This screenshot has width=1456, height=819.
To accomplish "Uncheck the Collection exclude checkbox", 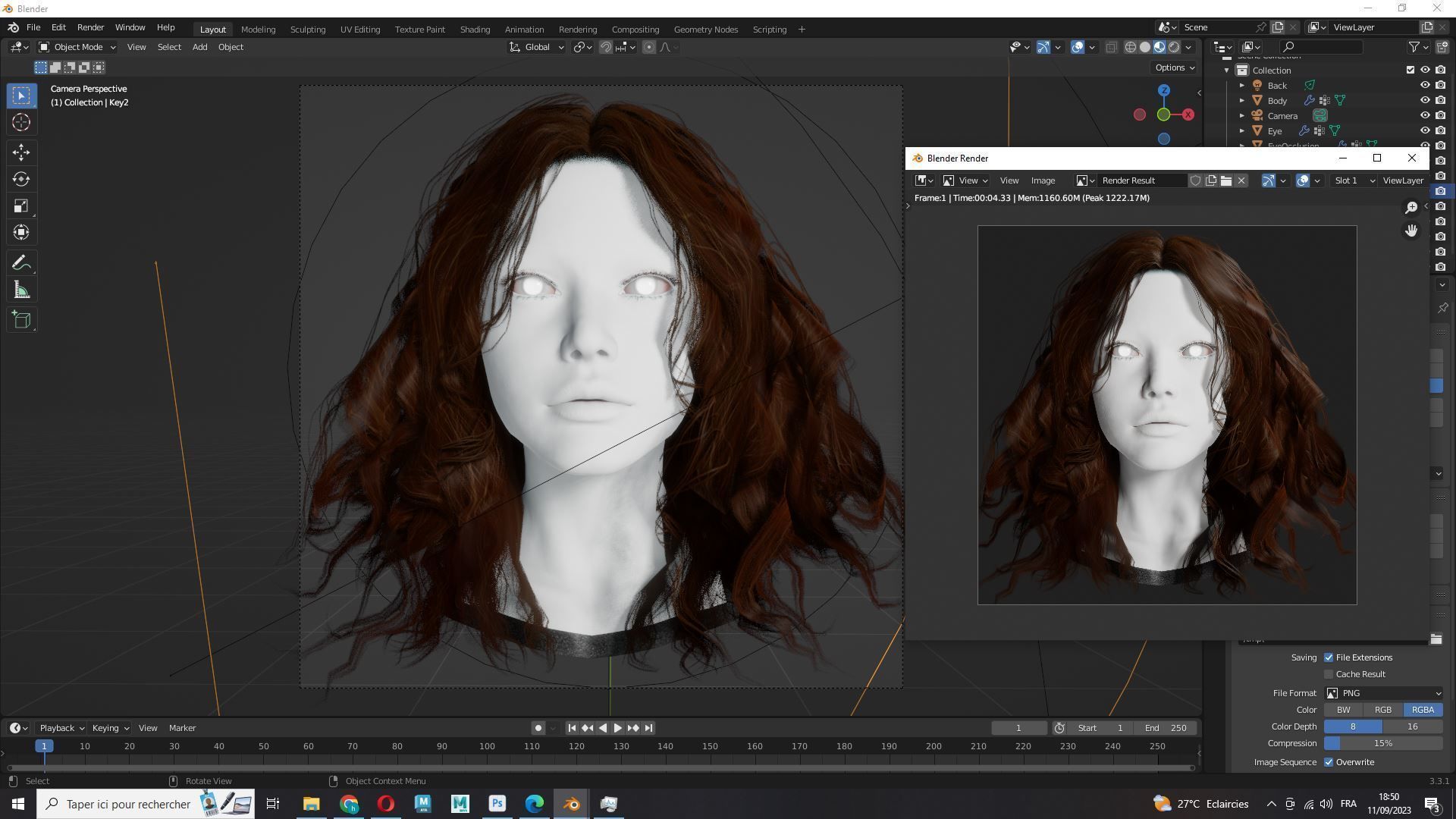I will tap(1410, 70).
